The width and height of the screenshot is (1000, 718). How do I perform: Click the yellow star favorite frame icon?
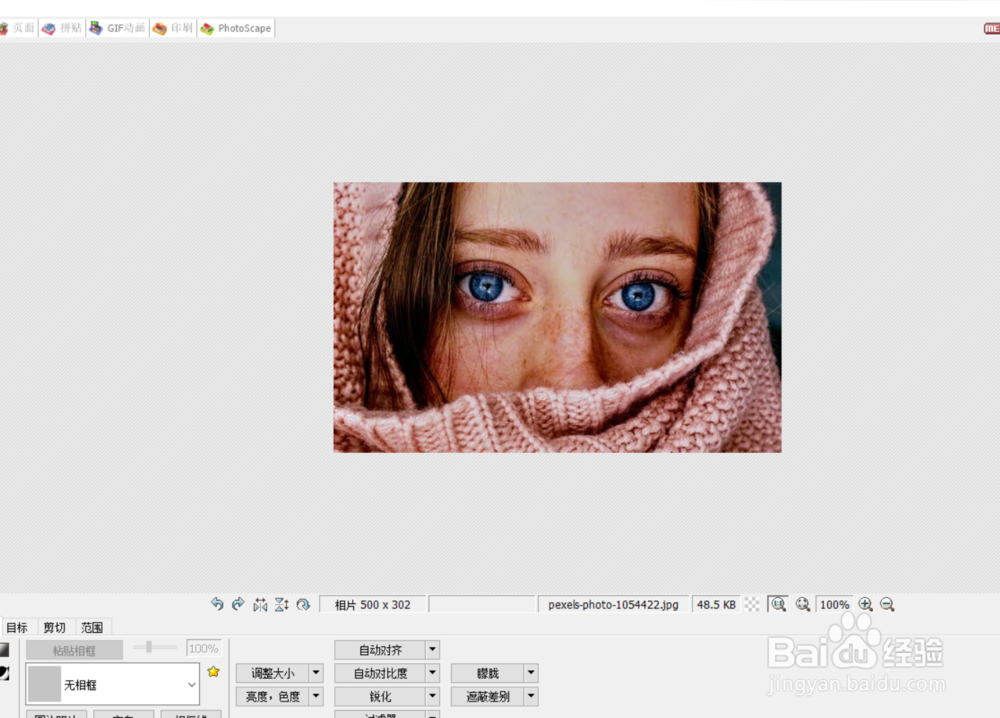coord(213,671)
